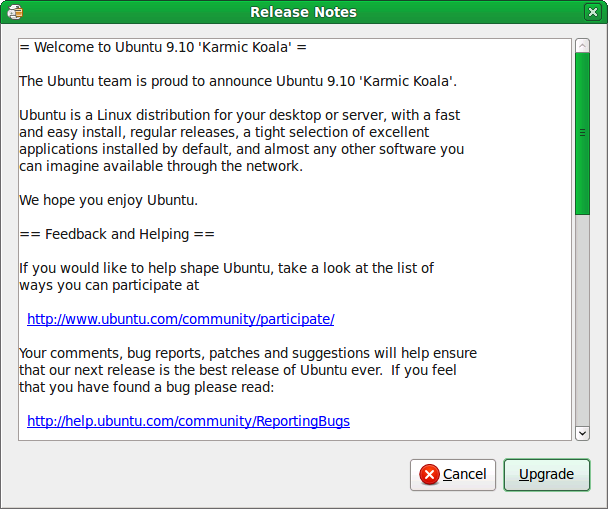Click the green vertical scrollbar thumb
The image size is (608, 509).
(x=582, y=132)
